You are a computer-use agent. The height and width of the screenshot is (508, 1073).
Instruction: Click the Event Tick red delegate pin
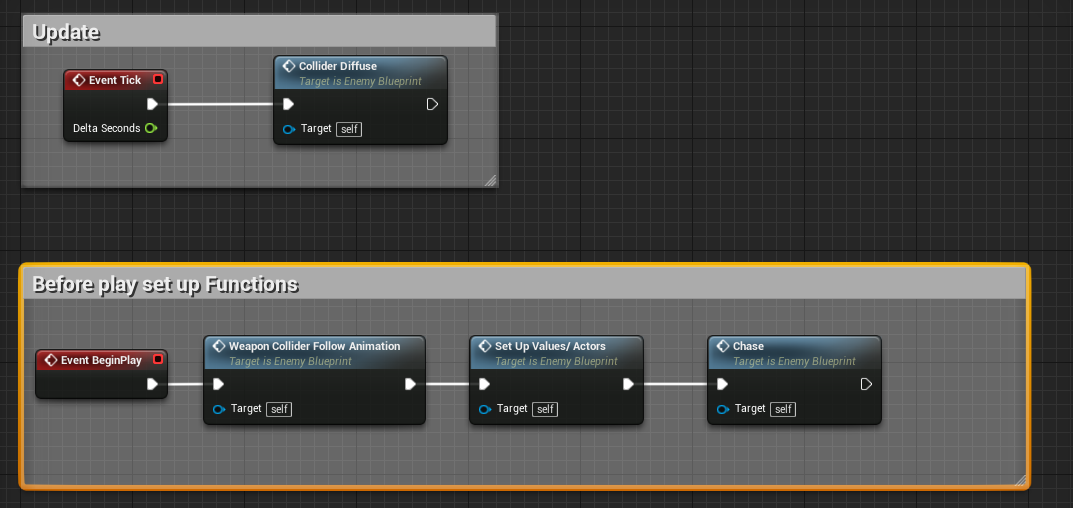click(x=158, y=80)
